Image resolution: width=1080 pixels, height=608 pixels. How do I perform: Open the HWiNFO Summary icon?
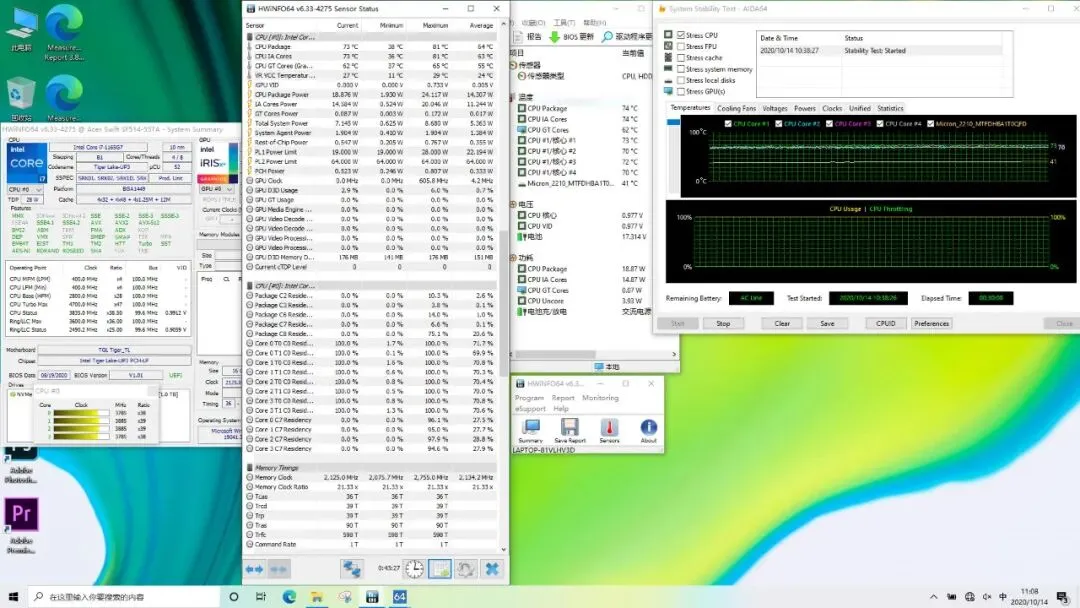530,428
